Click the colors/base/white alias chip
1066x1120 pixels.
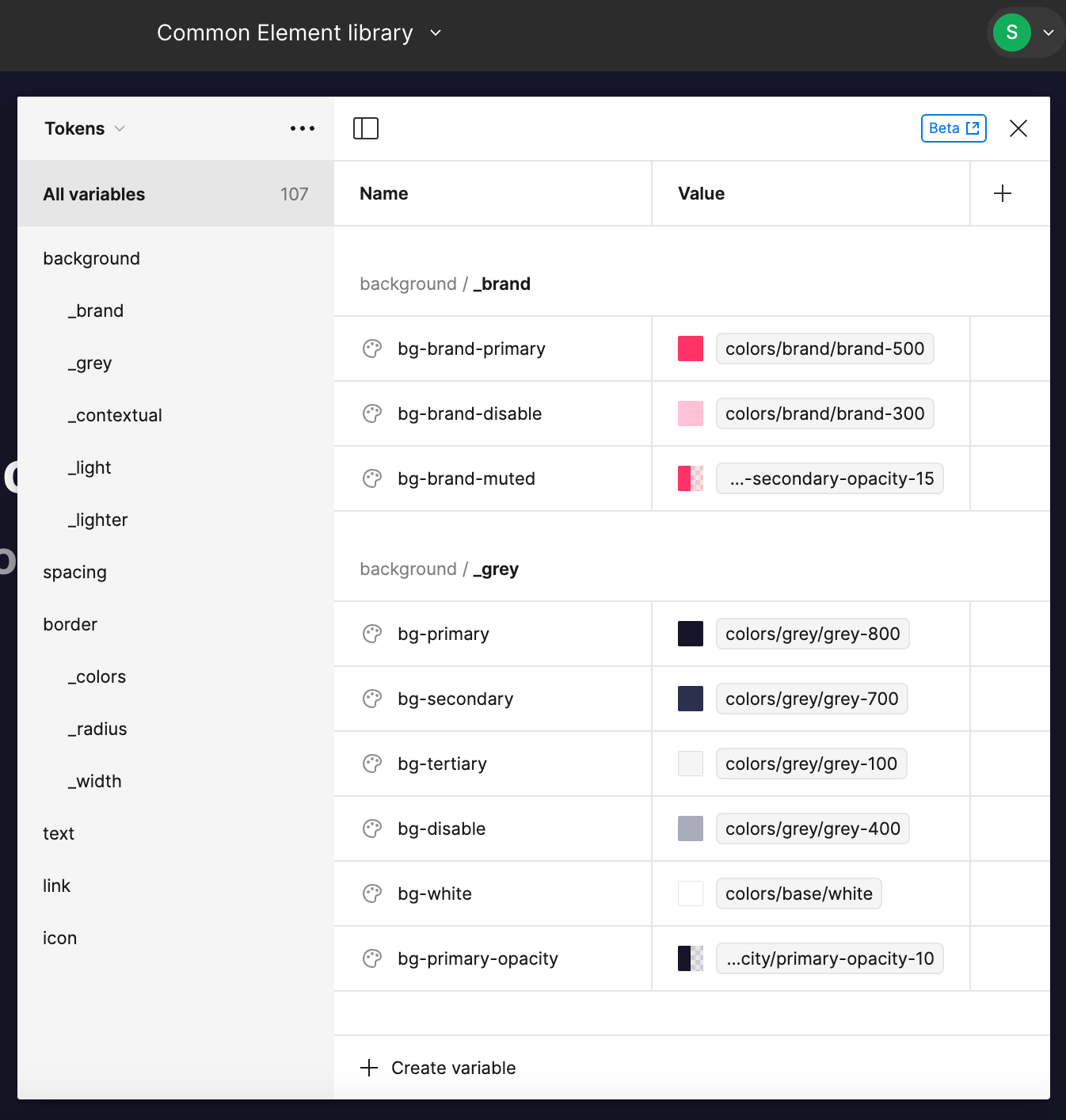pyautogui.click(x=799, y=893)
